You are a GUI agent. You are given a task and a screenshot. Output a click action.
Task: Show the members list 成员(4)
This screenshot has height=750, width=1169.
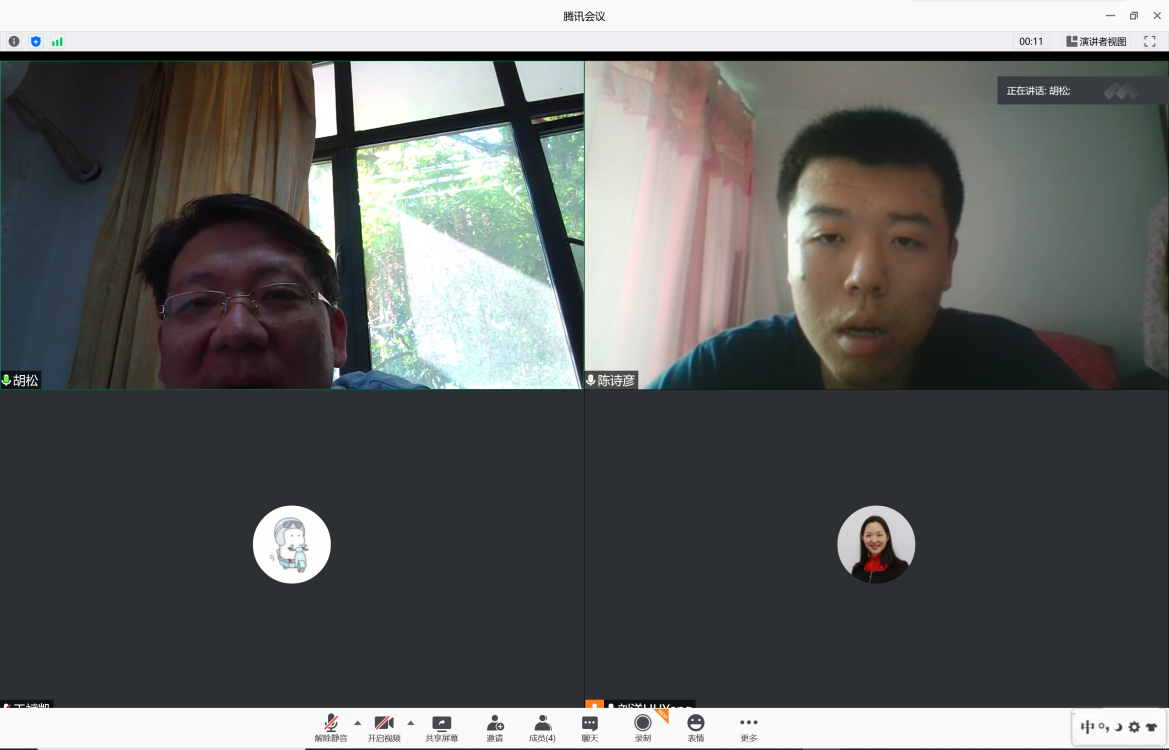[542, 728]
